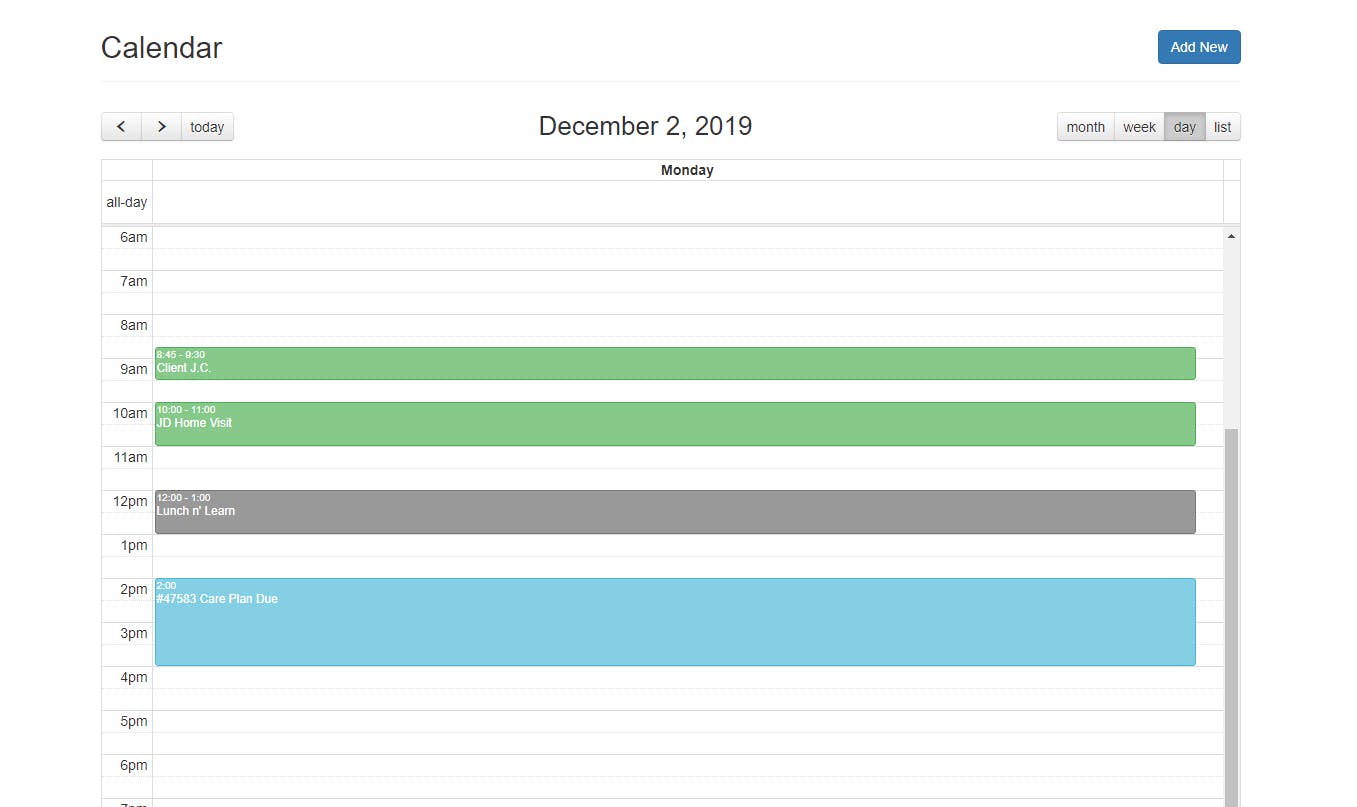This screenshot has height=807, width=1357.
Task: Open the JD Home Visit event
Action: coord(675,423)
